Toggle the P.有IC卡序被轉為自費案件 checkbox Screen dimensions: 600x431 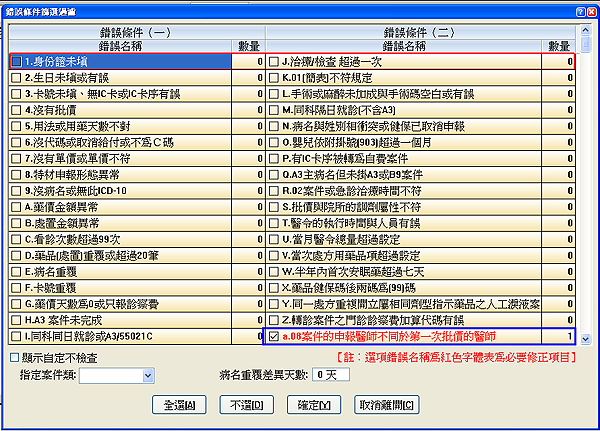(274, 158)
